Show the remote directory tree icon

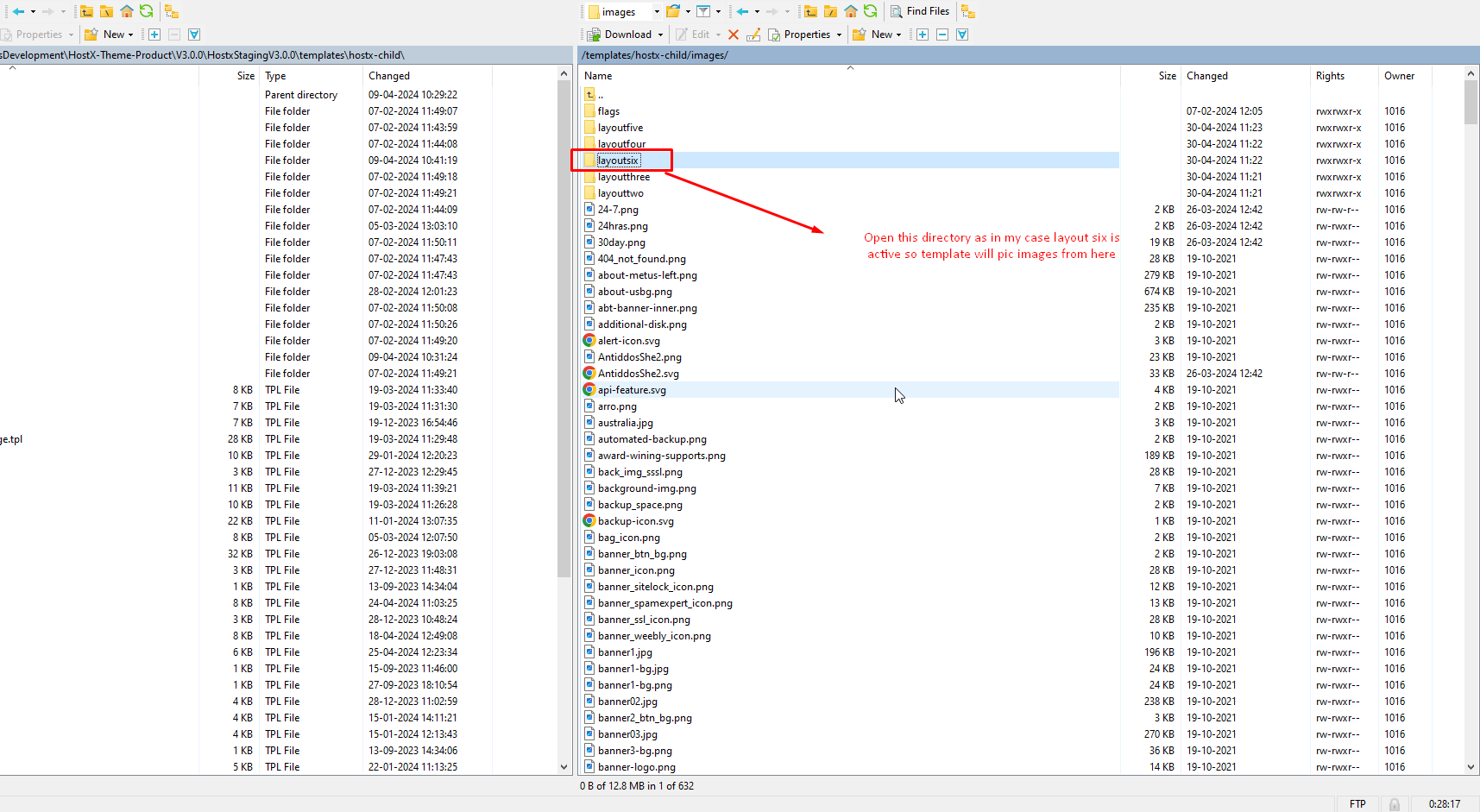click(968, 11)
